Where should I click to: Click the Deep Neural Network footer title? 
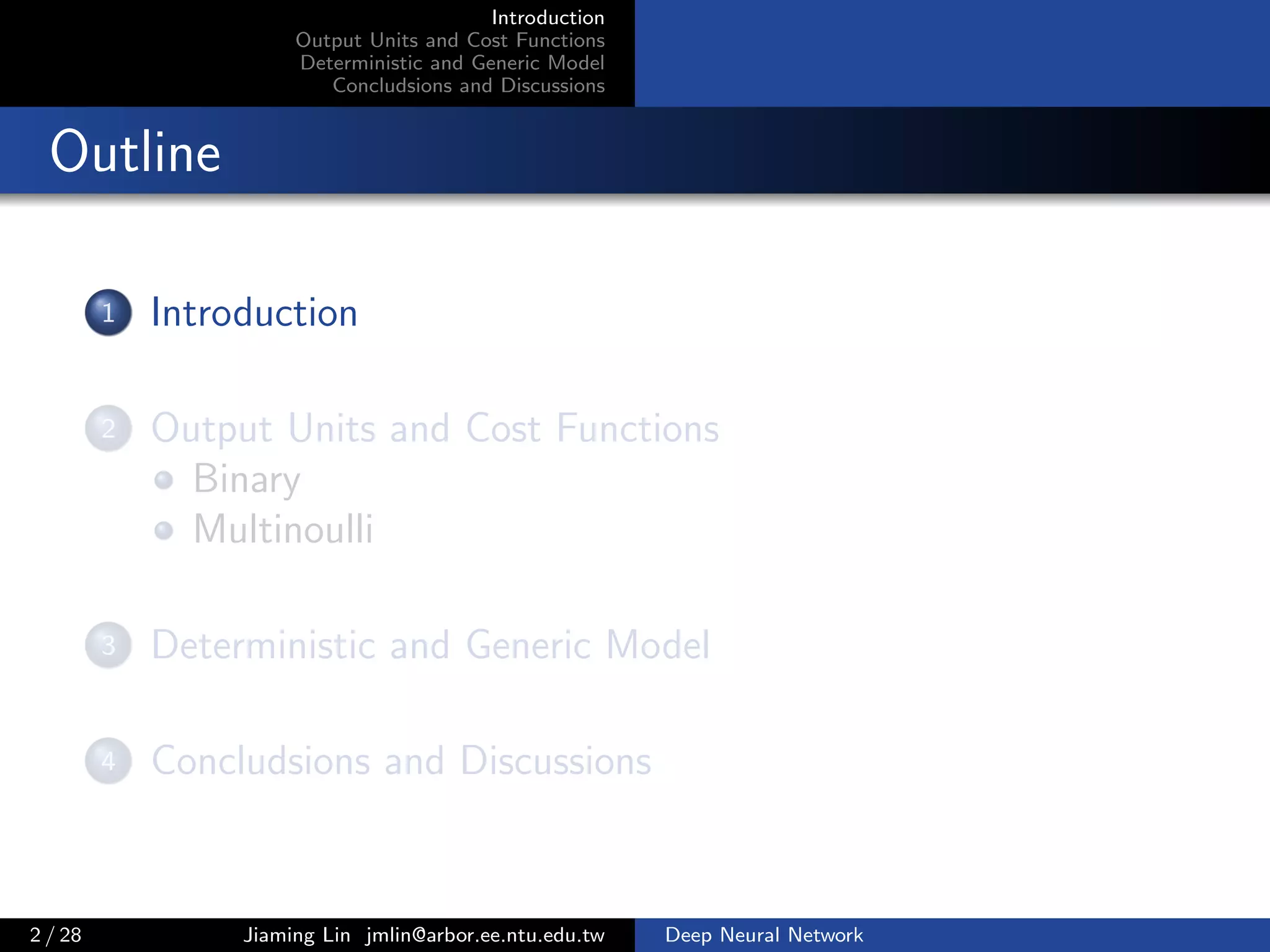763,935
